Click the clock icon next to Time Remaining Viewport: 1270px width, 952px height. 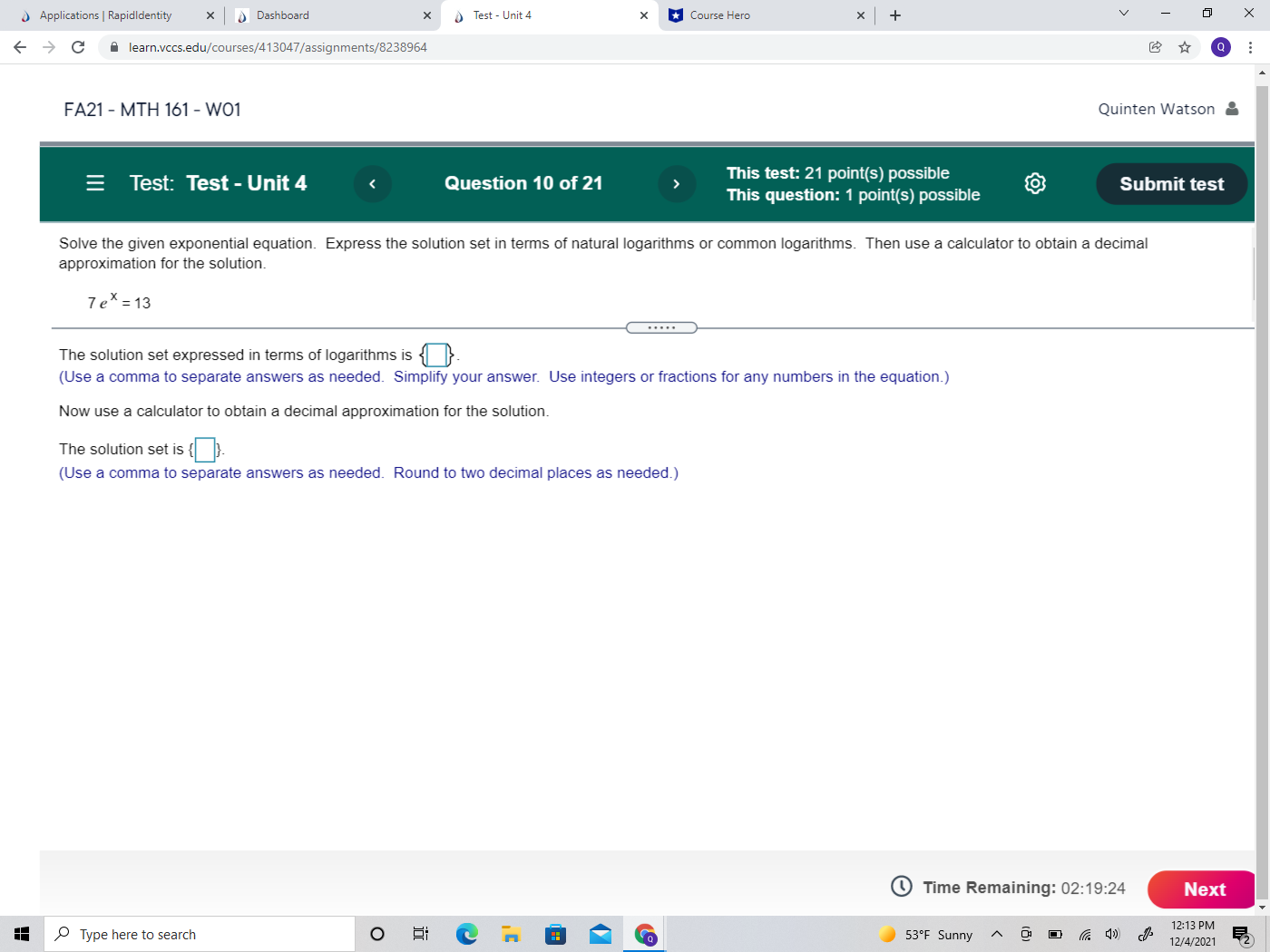901,887
